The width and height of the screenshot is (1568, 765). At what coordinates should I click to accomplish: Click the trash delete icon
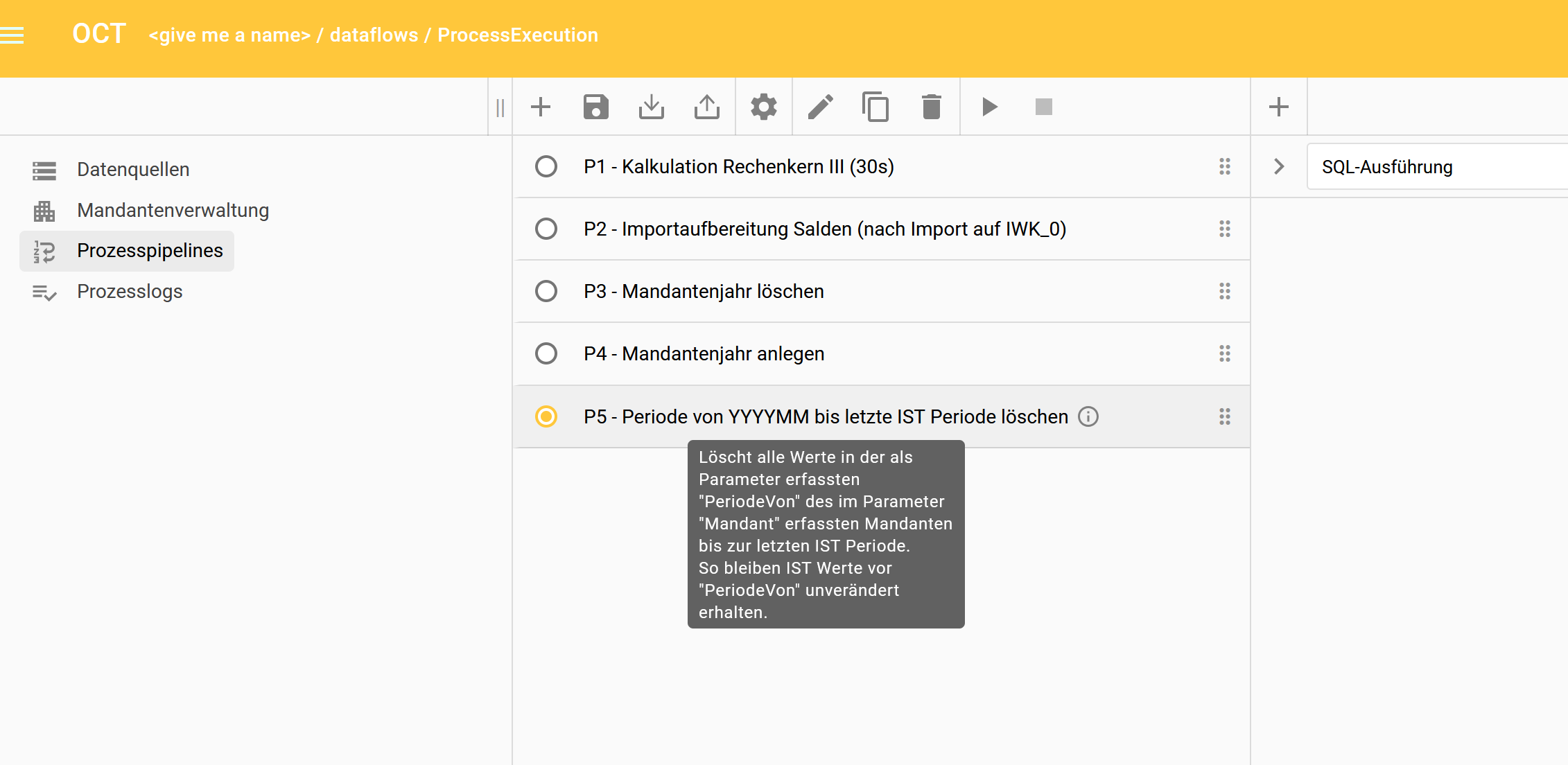click(931, 107)
